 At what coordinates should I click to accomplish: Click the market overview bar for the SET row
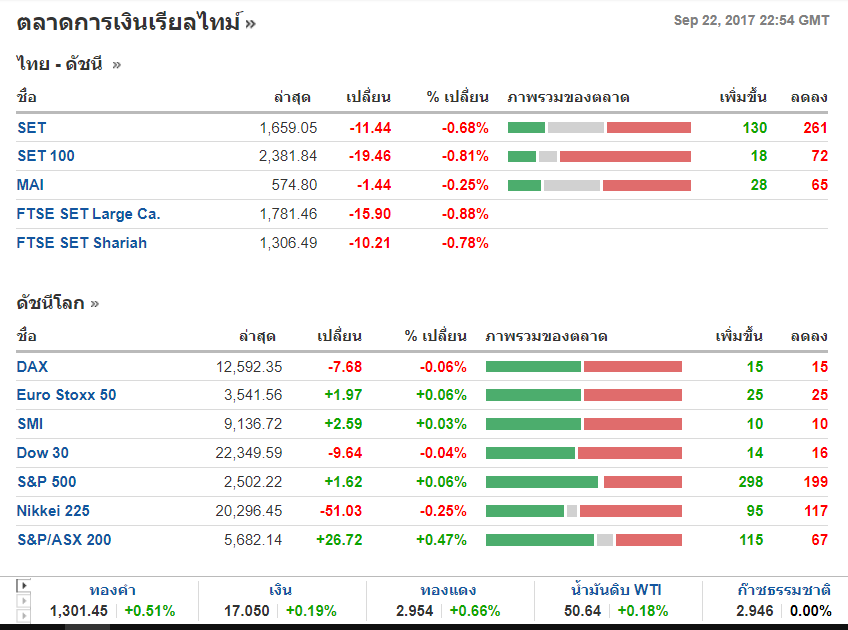click(599, 128)
